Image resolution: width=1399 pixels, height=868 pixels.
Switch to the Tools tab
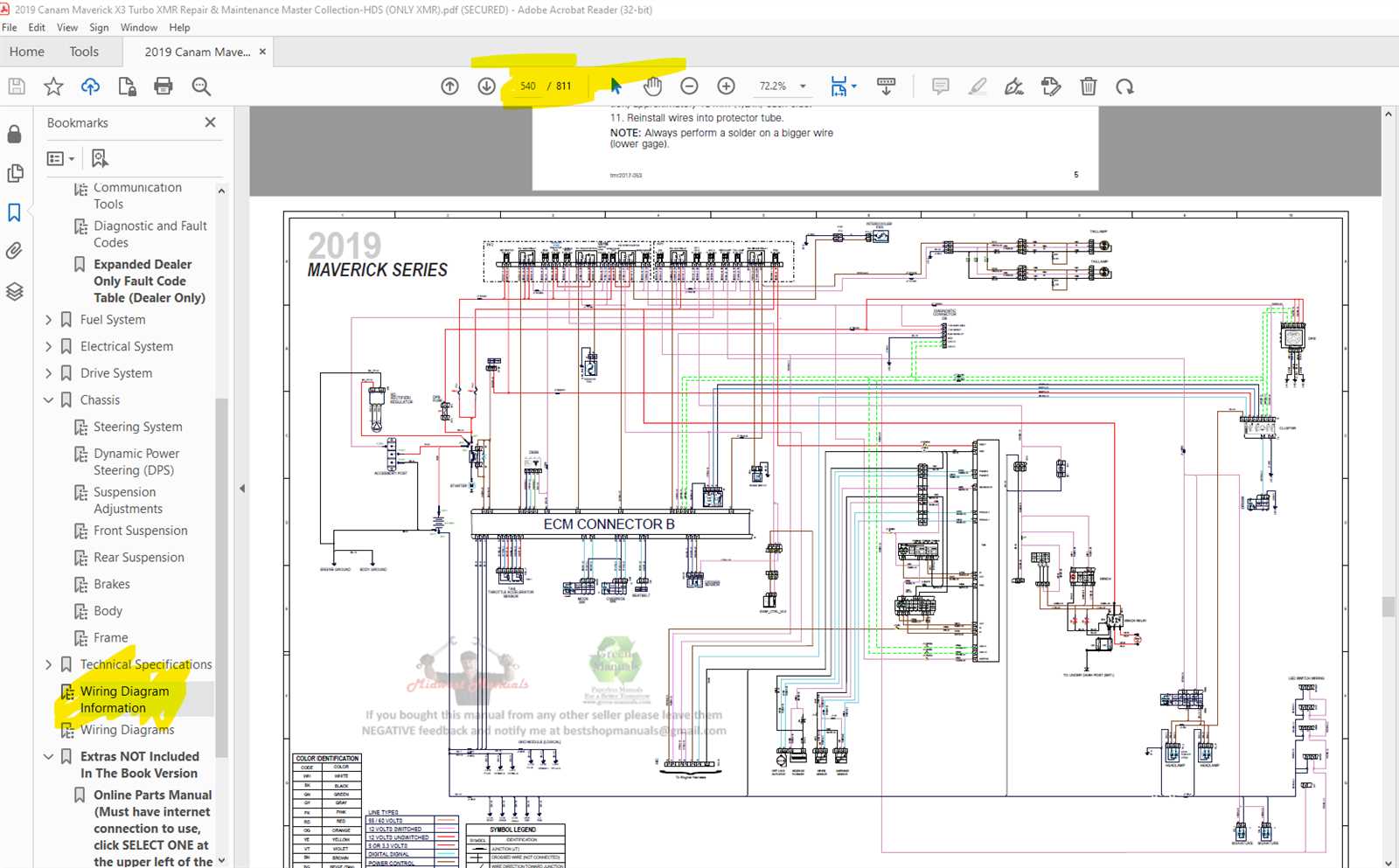click(x=84, y=52)
